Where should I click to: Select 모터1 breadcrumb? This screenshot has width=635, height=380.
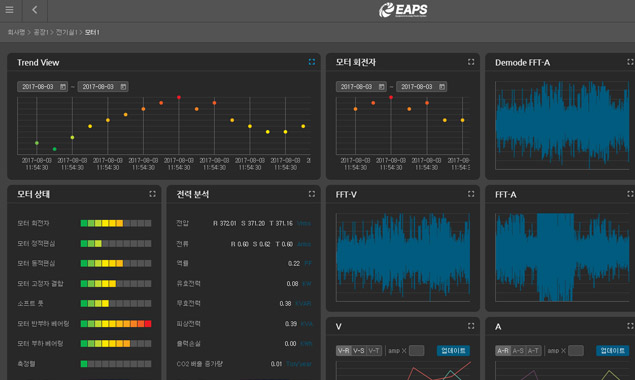(x=92, y=32)
